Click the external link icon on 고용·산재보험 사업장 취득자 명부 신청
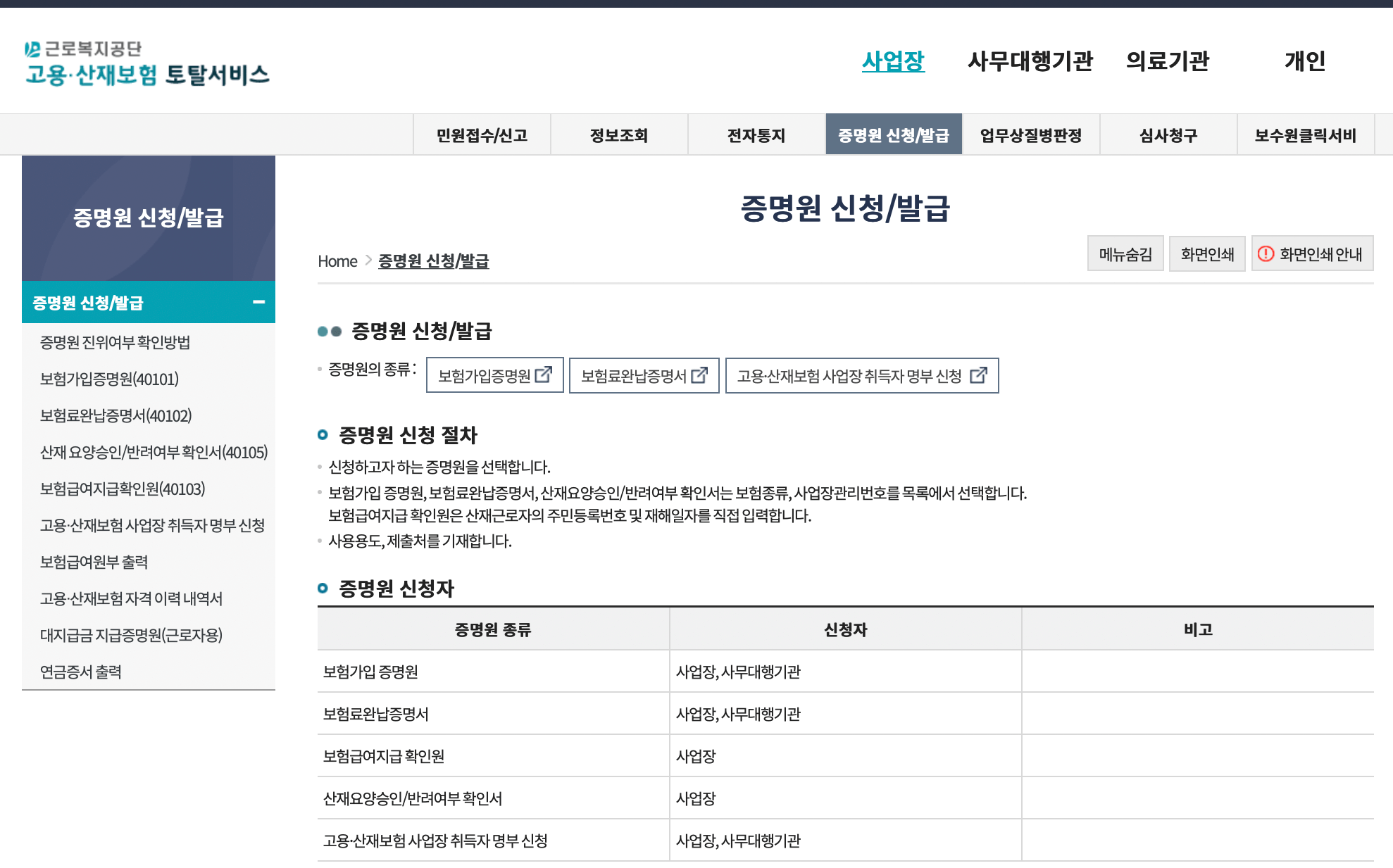Image resolution: width=1393 pixels, height=868 pixels. tap(978, 377)
